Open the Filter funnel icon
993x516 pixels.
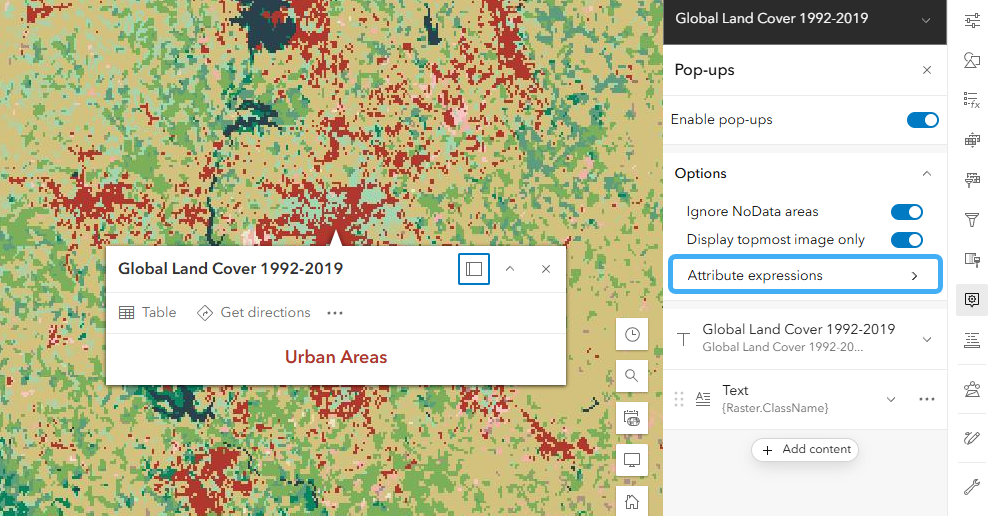972,220
